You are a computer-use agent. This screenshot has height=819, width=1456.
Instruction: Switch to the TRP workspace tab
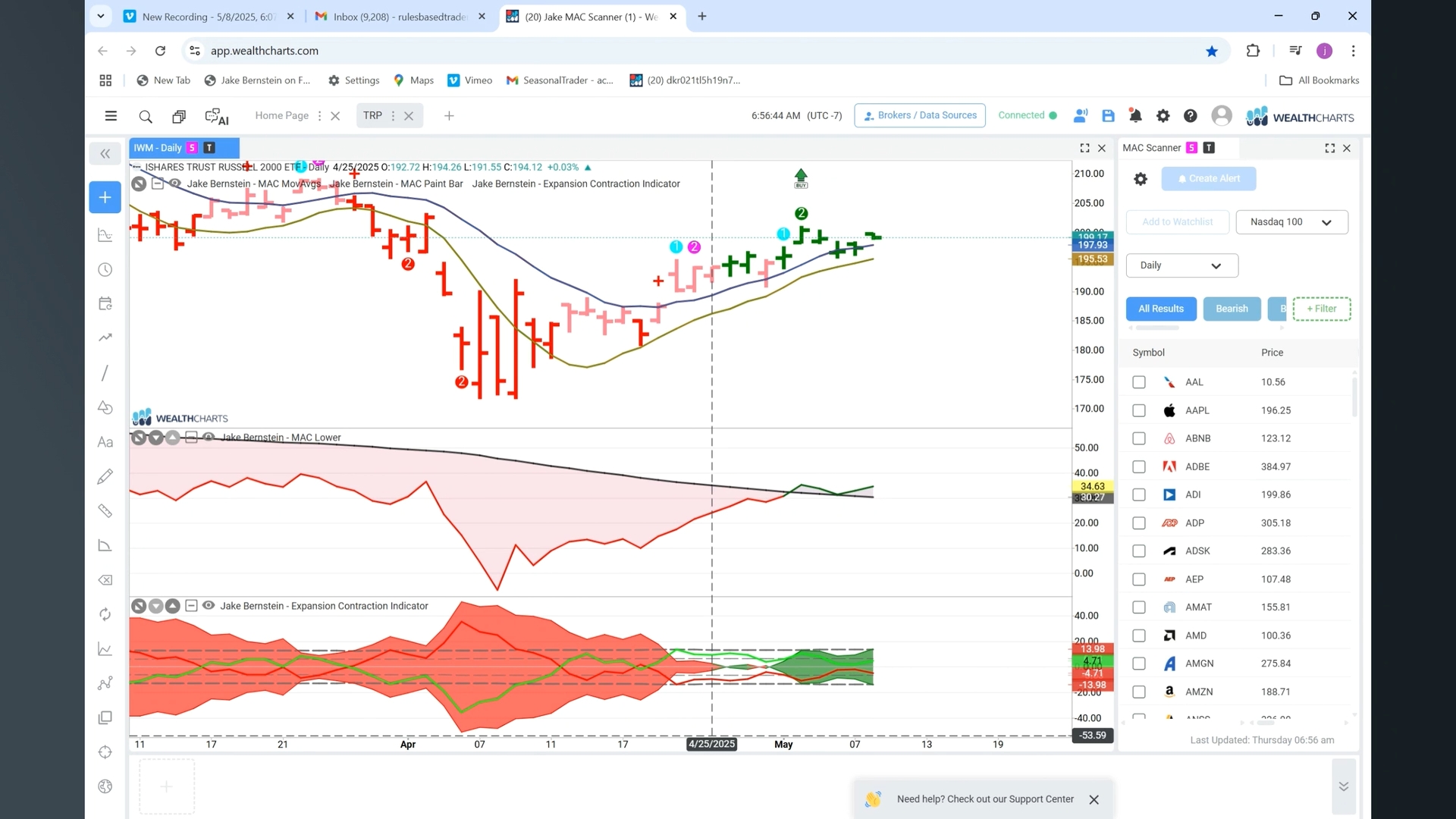[372, 116]
